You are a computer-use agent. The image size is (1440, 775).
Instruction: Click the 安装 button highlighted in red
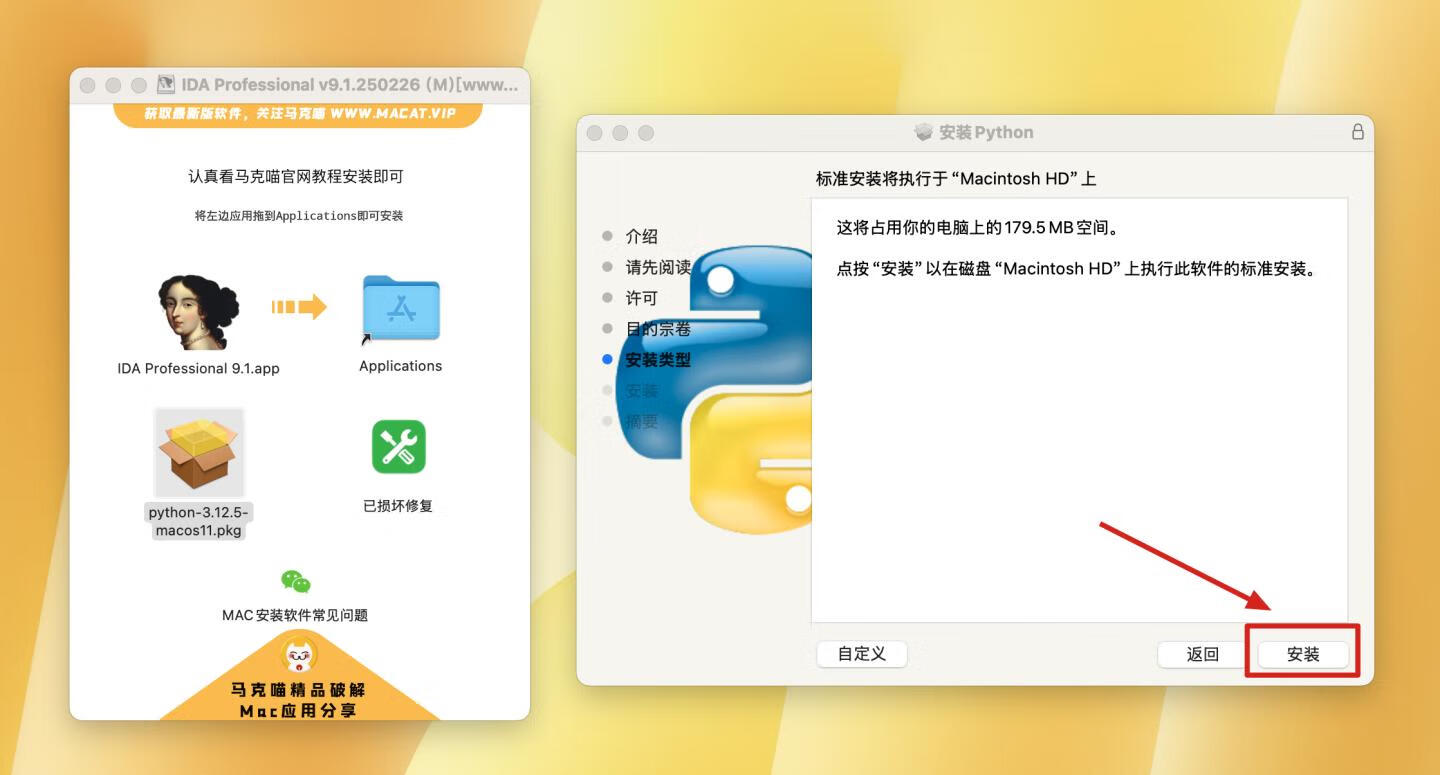pos(1304,654)
